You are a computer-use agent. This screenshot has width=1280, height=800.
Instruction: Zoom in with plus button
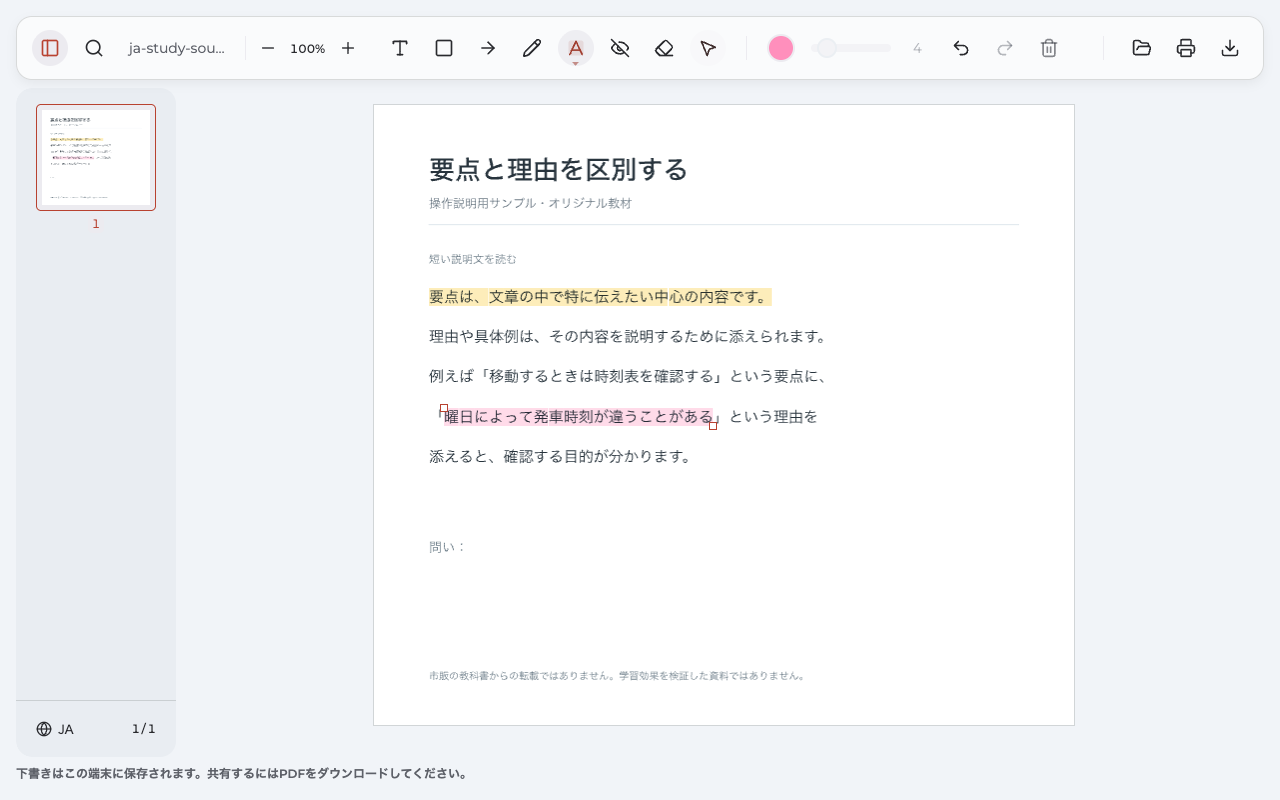point(348,48)
